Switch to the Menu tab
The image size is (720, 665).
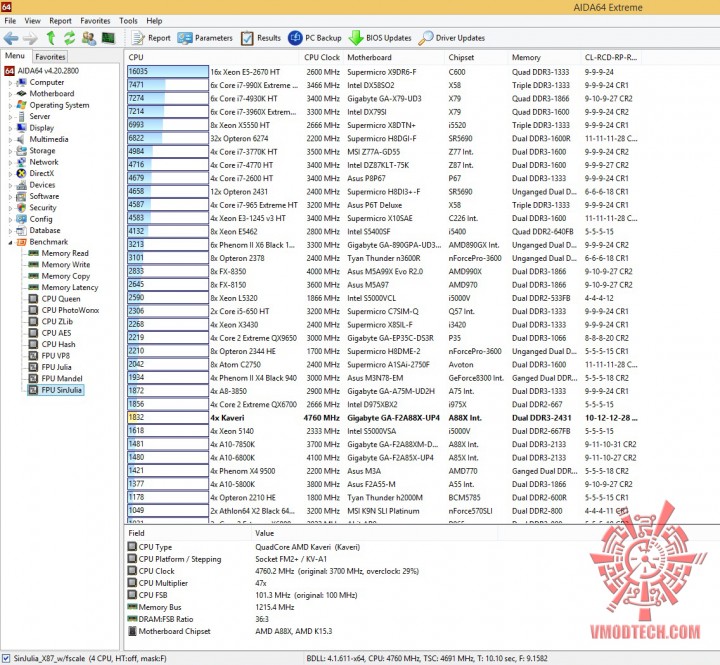(x=15, y=56)
